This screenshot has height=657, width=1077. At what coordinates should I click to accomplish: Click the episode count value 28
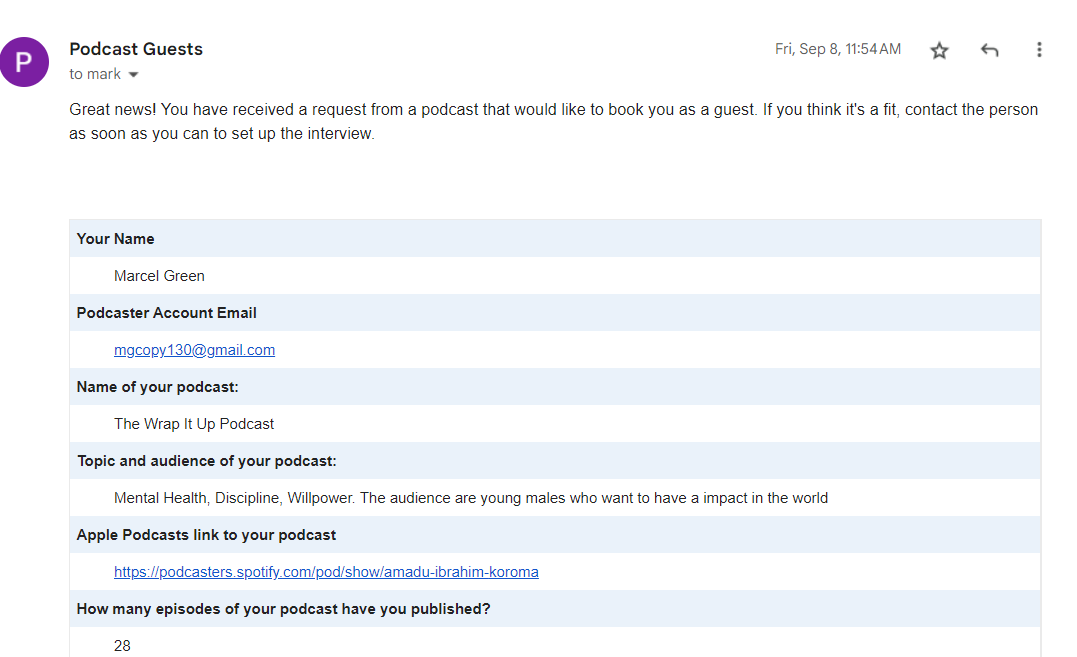[x=122, y=646]
